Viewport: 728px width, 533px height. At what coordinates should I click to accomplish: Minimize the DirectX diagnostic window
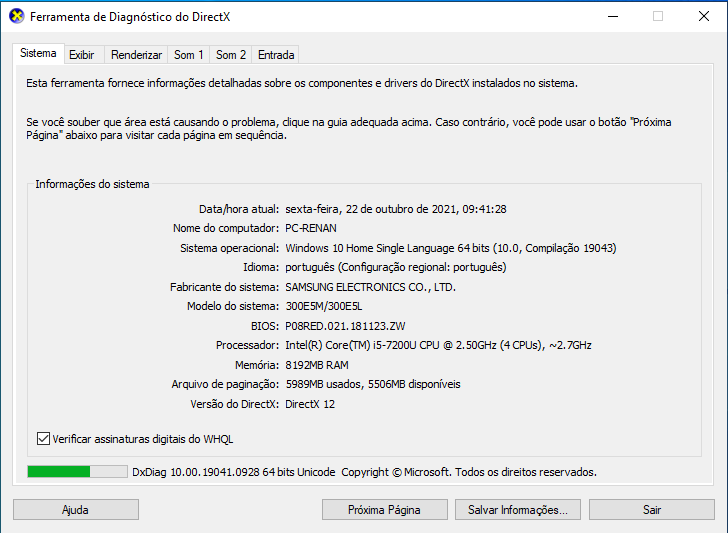611,17
